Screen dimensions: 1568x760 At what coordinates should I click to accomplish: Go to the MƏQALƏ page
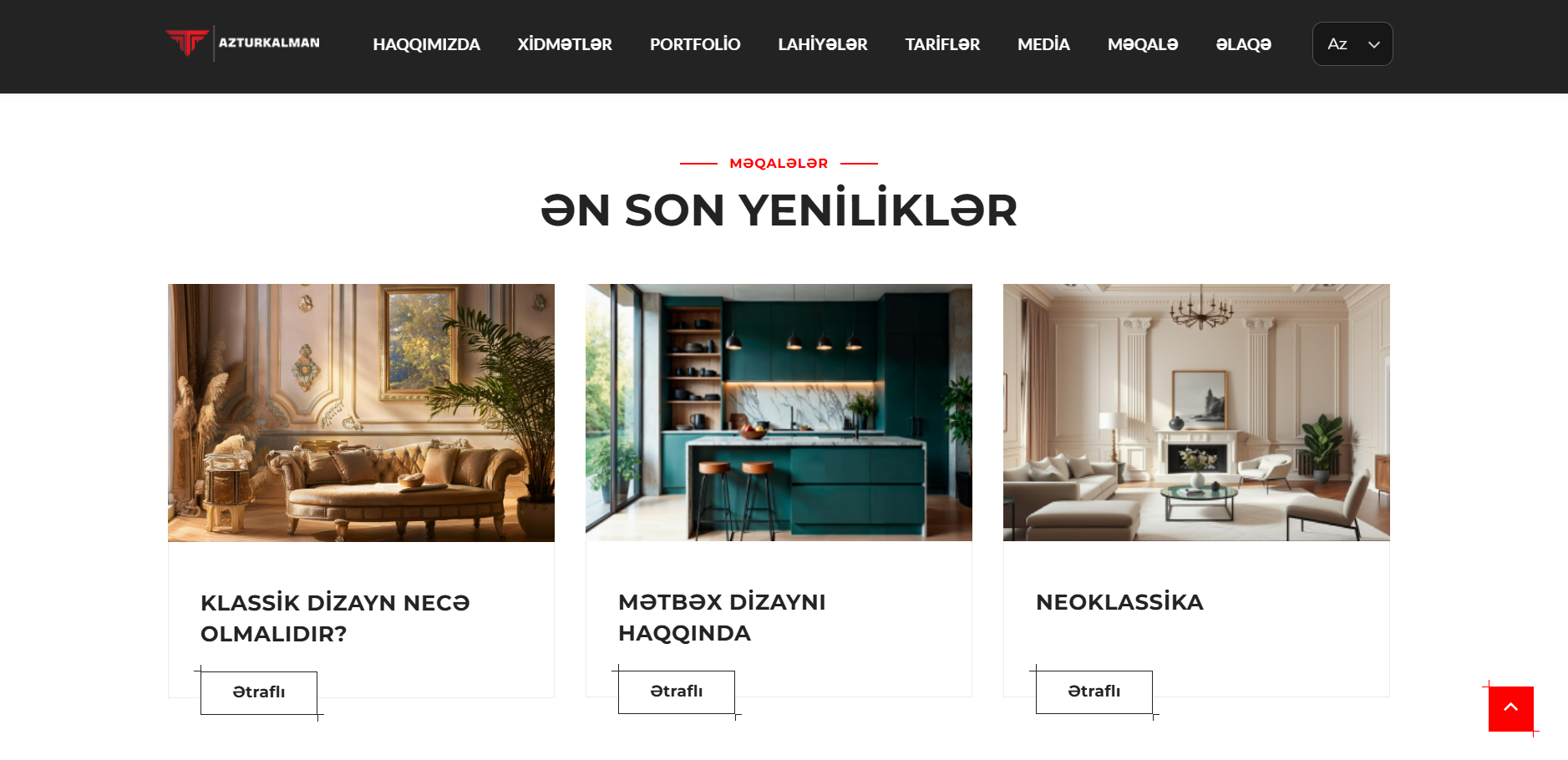tap(1143, 44)
